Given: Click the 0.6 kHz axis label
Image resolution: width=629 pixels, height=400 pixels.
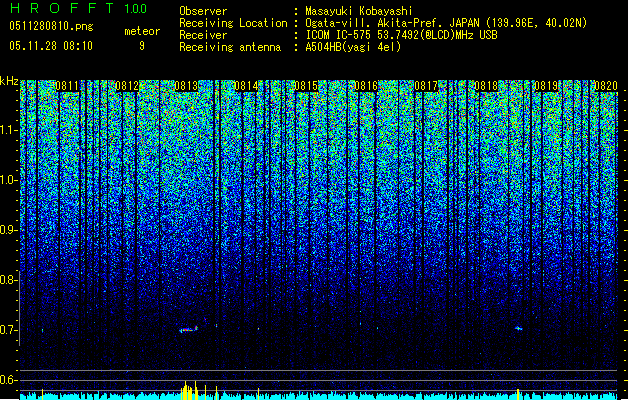Looking at the screenshot, I should [x=9, y=380].
